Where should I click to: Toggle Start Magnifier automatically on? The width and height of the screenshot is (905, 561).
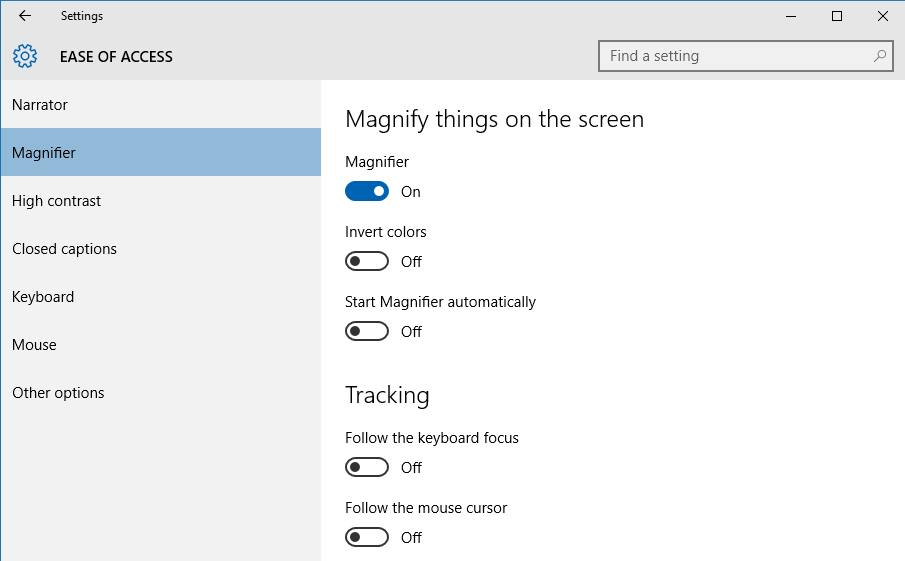(367, 331)
